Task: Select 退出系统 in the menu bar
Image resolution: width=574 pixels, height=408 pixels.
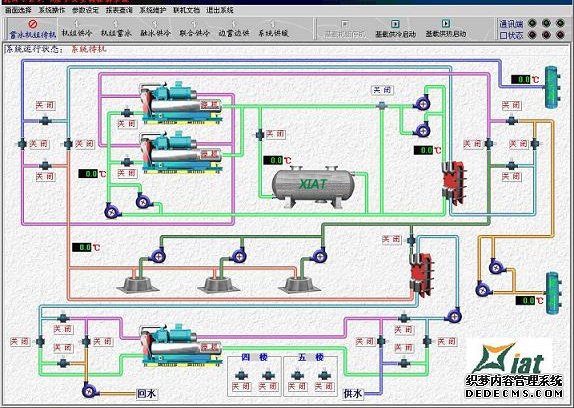Action: point(220,10)
